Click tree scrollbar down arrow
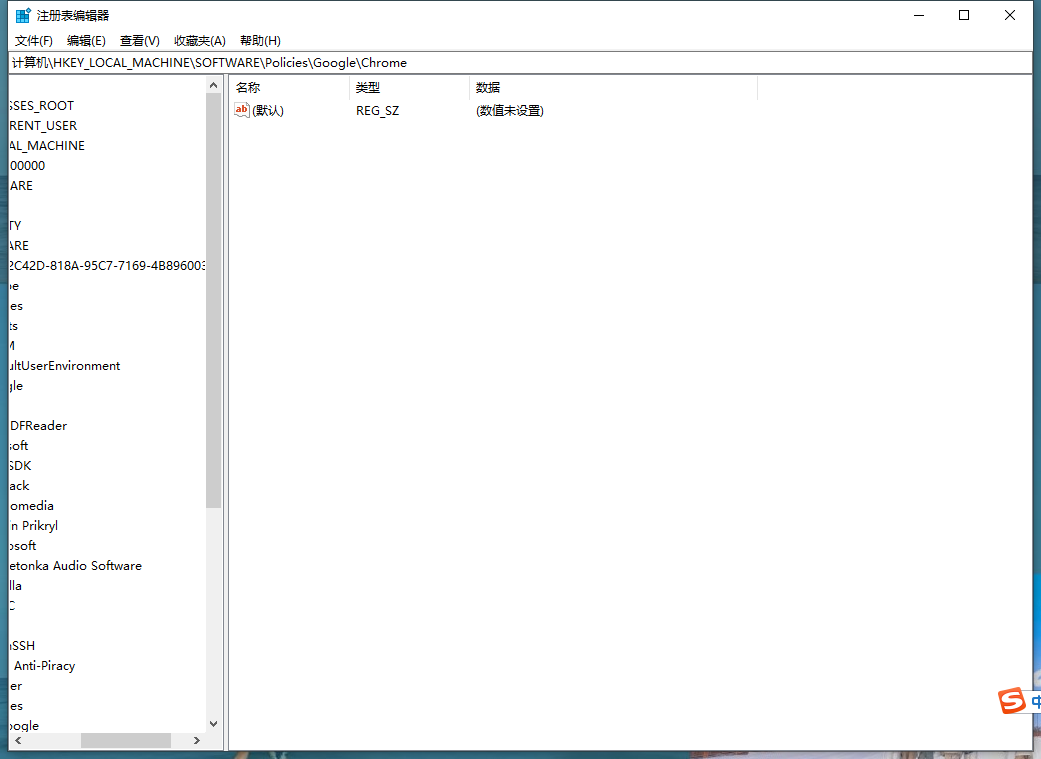 213,724
